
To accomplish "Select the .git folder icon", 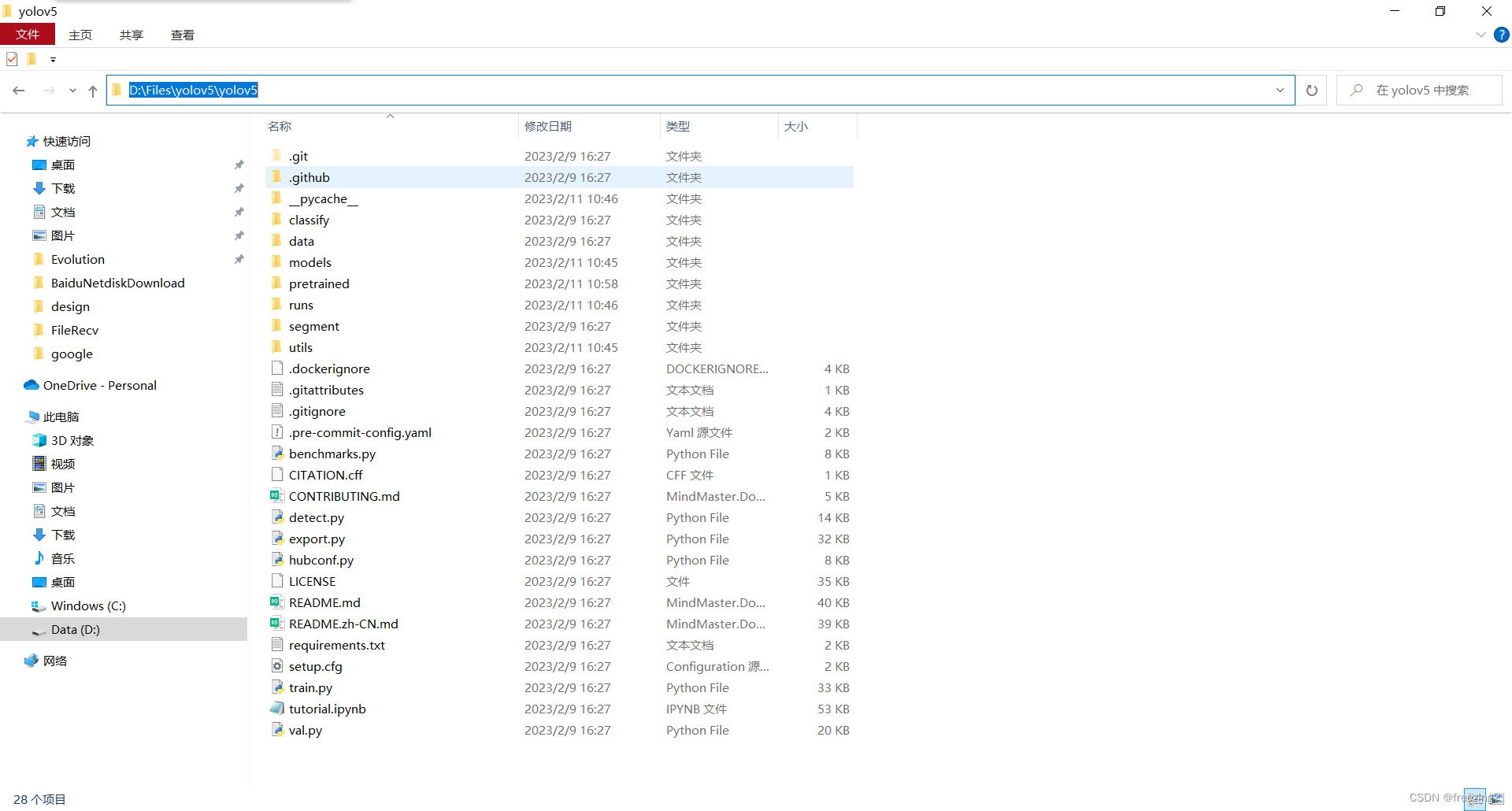I will coord(276,156).
